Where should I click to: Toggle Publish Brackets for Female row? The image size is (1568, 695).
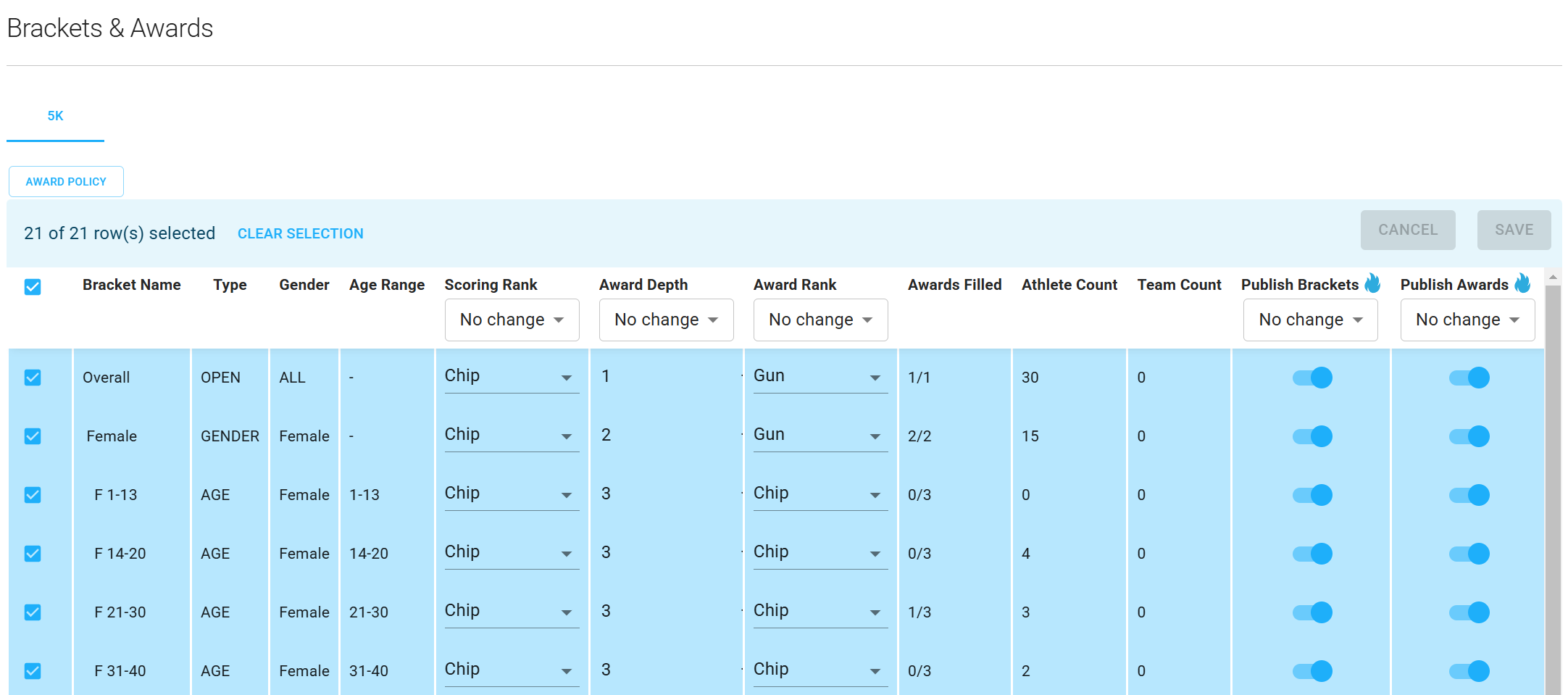1312,436
